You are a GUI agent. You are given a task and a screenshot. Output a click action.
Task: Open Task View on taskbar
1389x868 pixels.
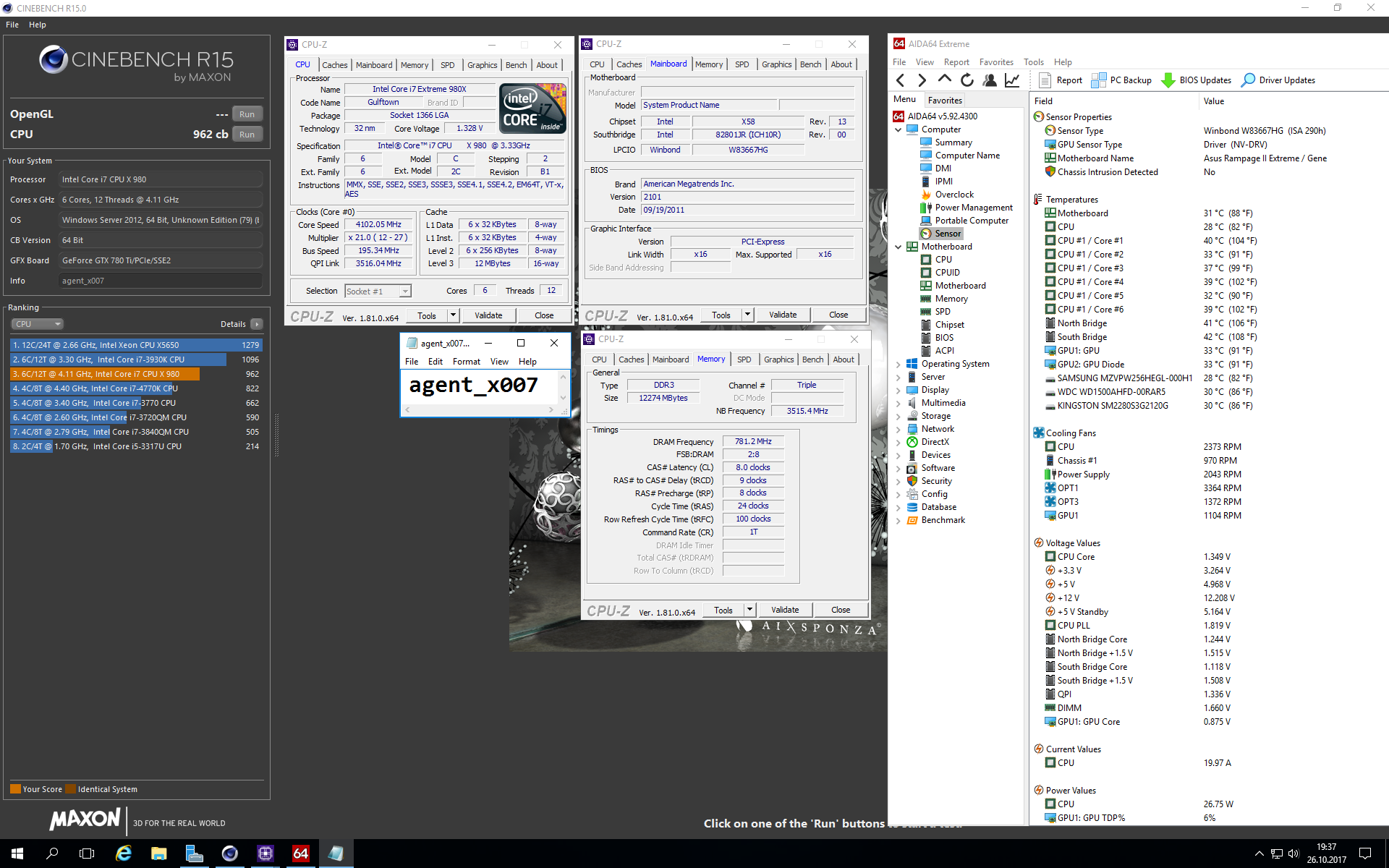(x=87, y=854)
